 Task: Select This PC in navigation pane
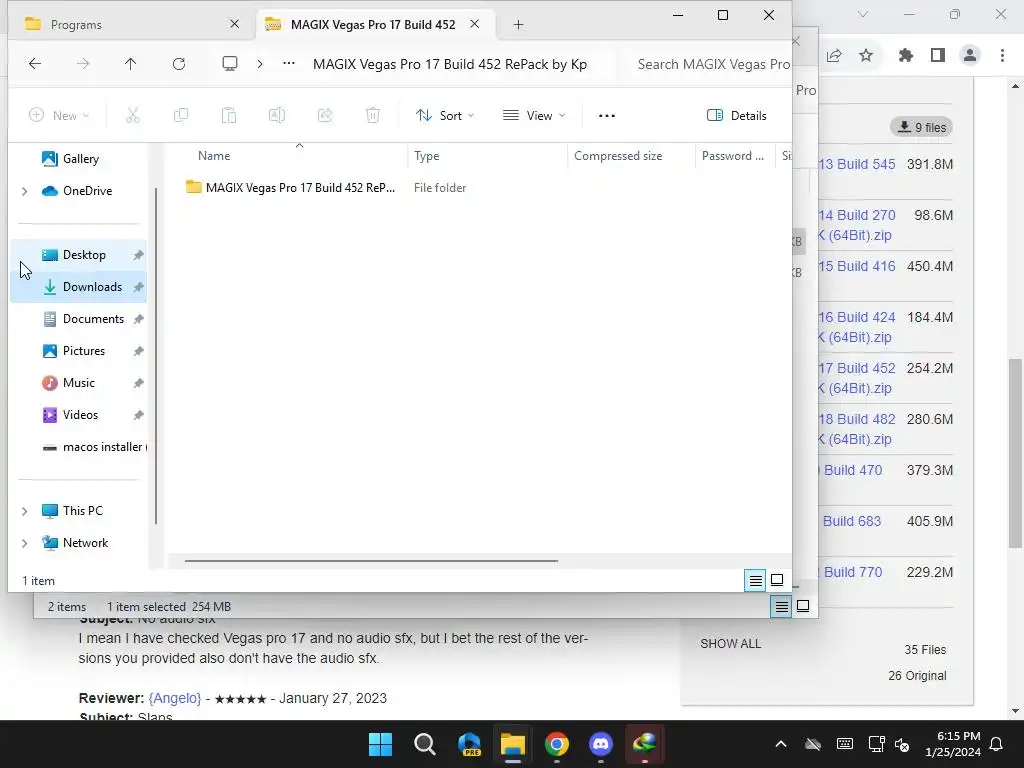82,511
